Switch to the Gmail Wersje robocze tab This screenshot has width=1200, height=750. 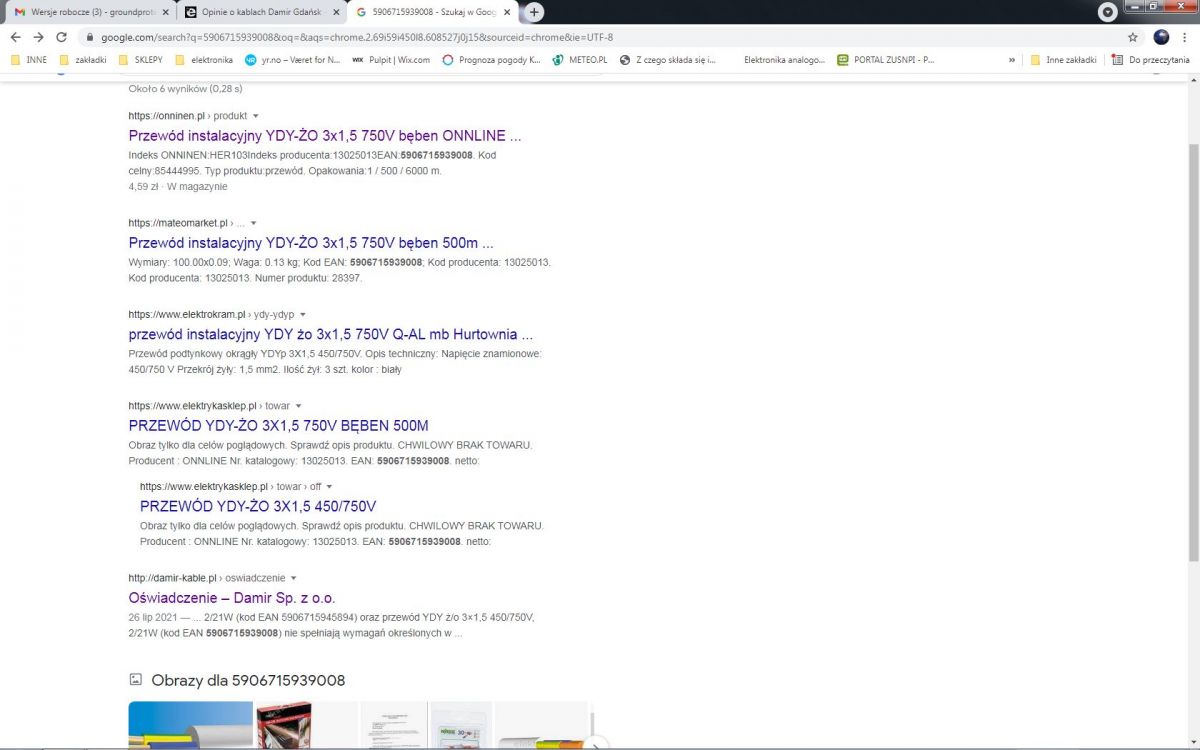(91, 12)
